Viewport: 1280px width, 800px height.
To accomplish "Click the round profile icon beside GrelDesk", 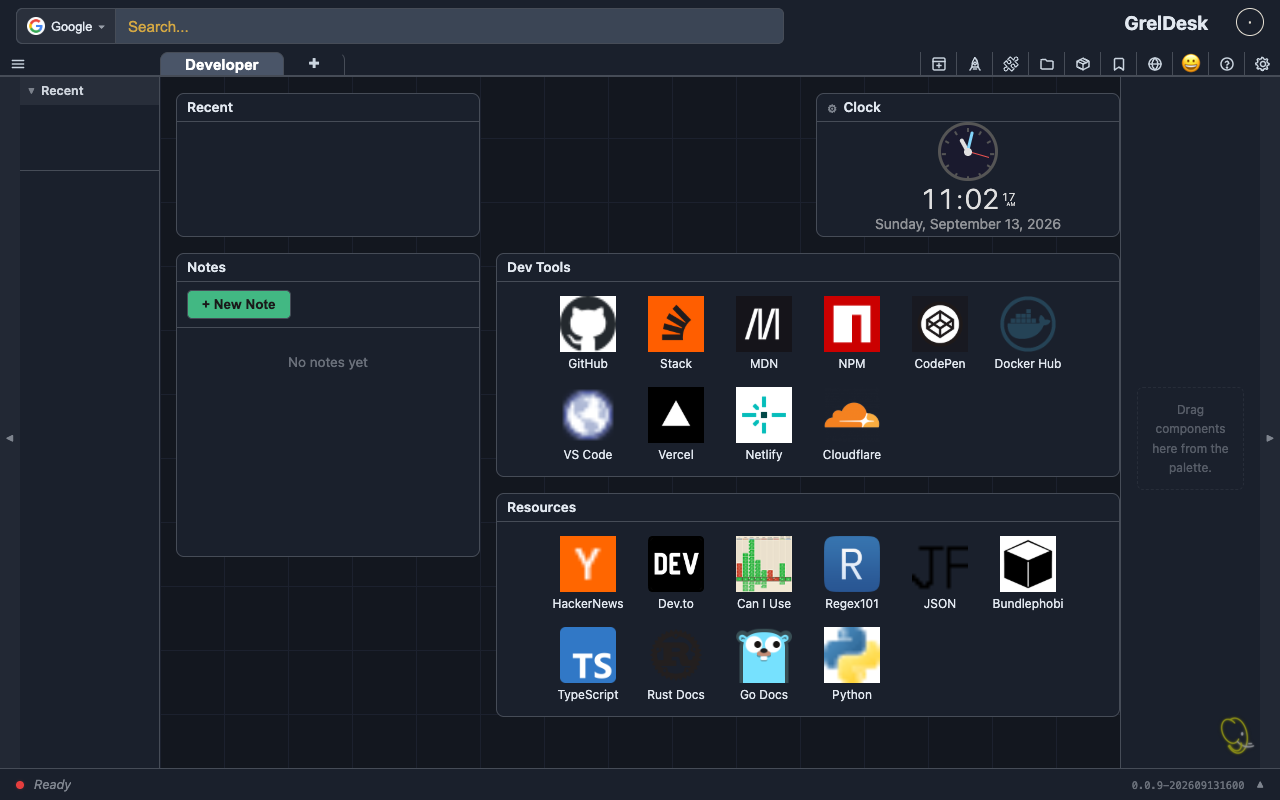I will tap(1250, 22).
